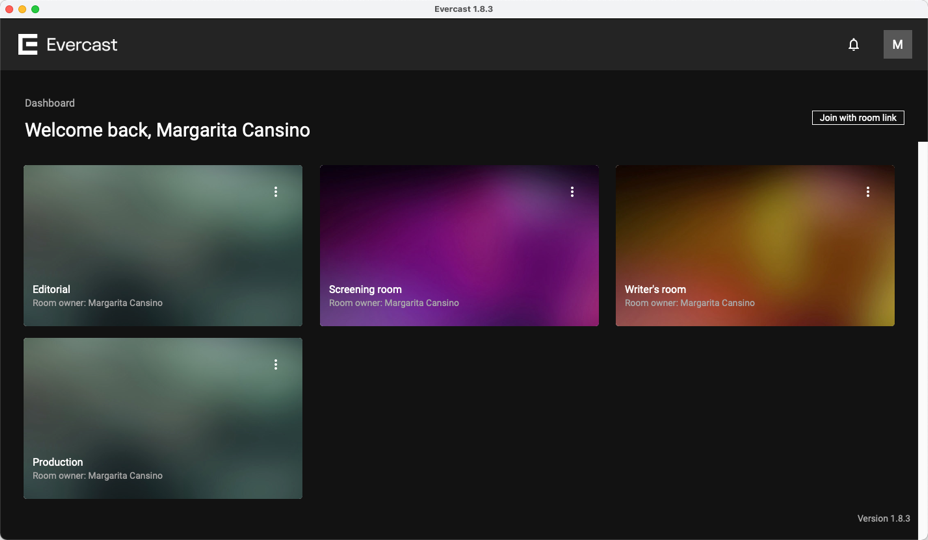Click the vertical scrollbar on the right edge
The height and width of the screenshot is (540, 928).
923,338
